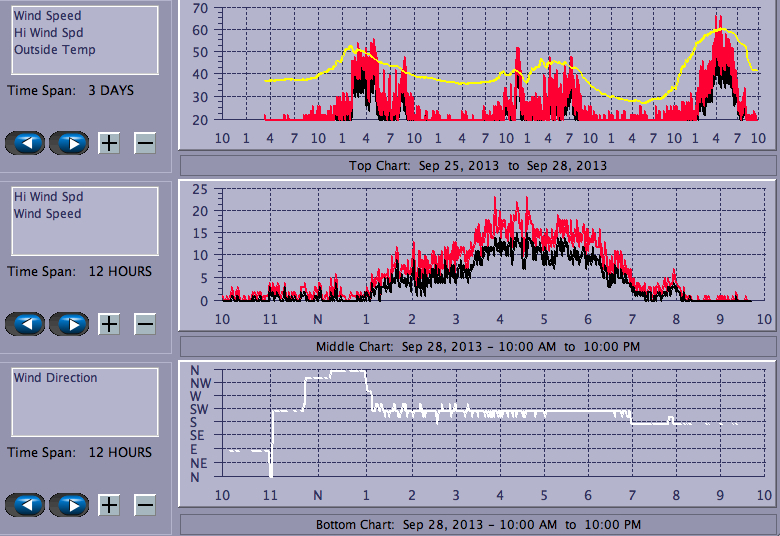
Task: Select Wind Direction in the bottom chart list
Action: click(x=55, y=378)
